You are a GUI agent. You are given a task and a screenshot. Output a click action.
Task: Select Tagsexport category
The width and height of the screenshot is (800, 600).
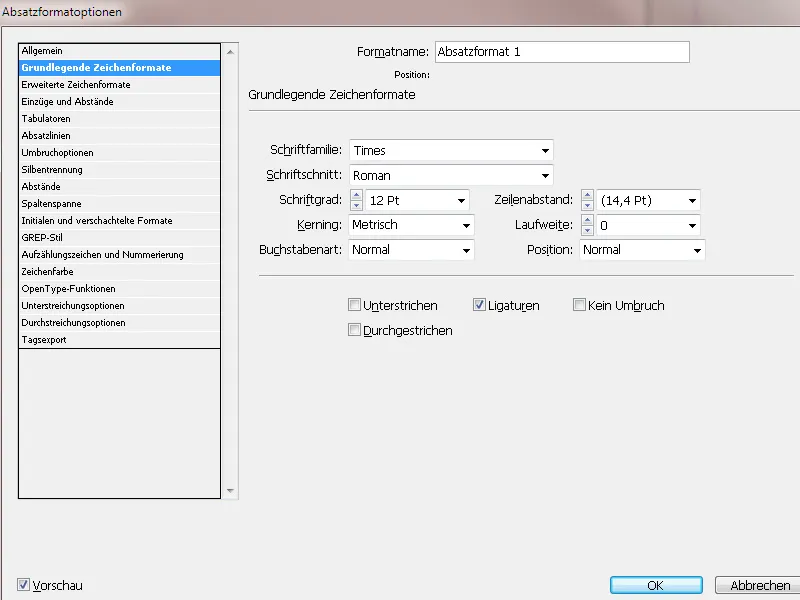click(119, 340)
